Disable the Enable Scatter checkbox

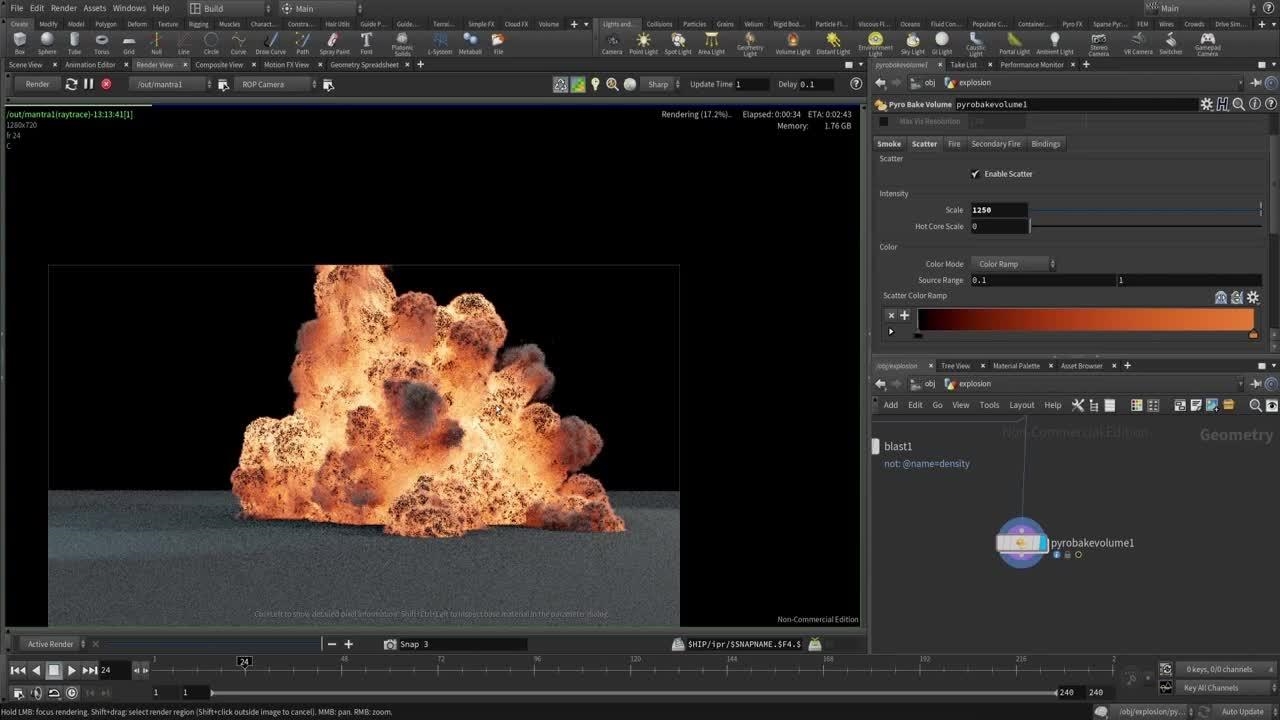[976, 173]
